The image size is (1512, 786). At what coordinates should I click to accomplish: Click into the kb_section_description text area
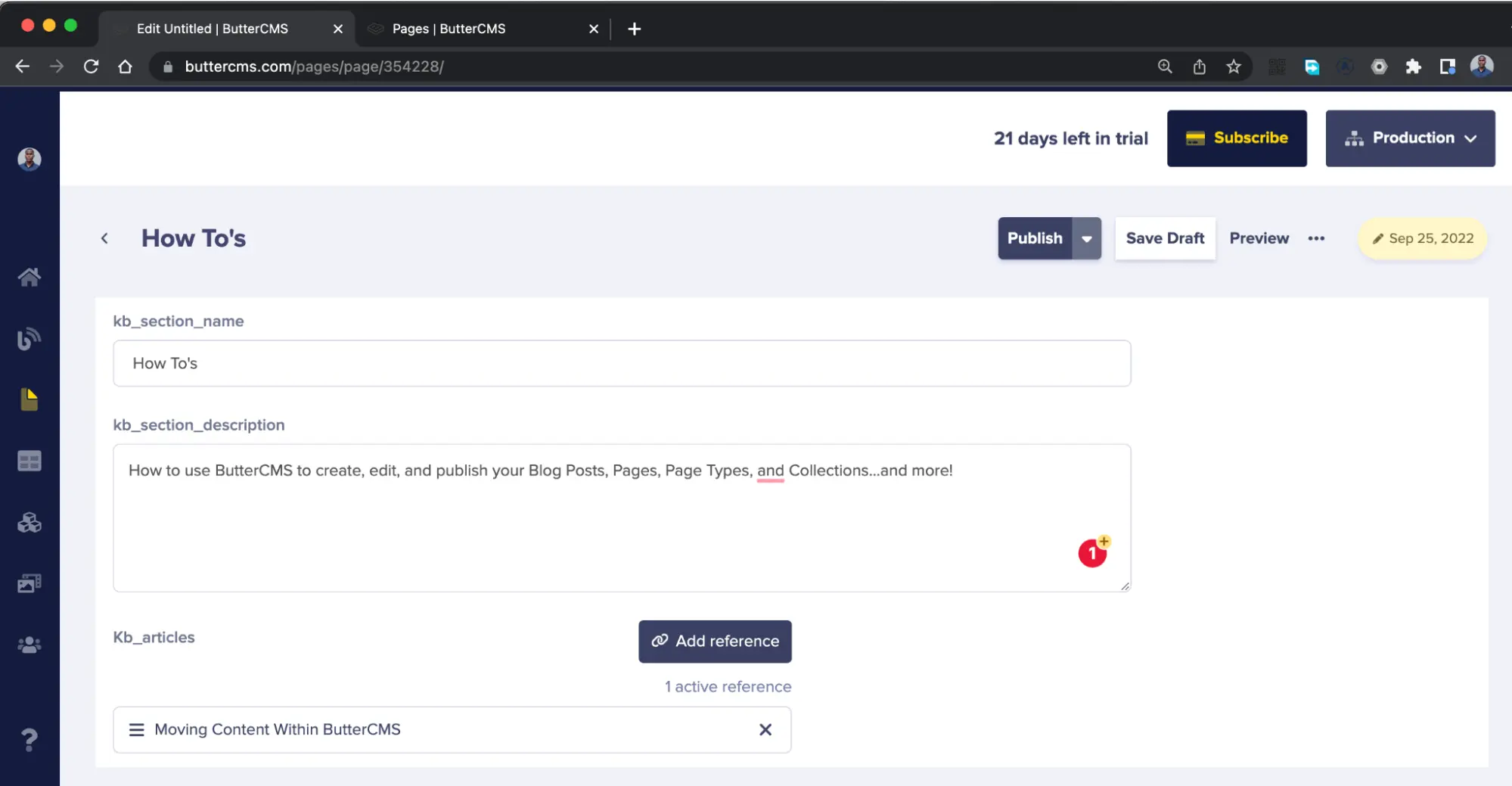coord(622,518)
